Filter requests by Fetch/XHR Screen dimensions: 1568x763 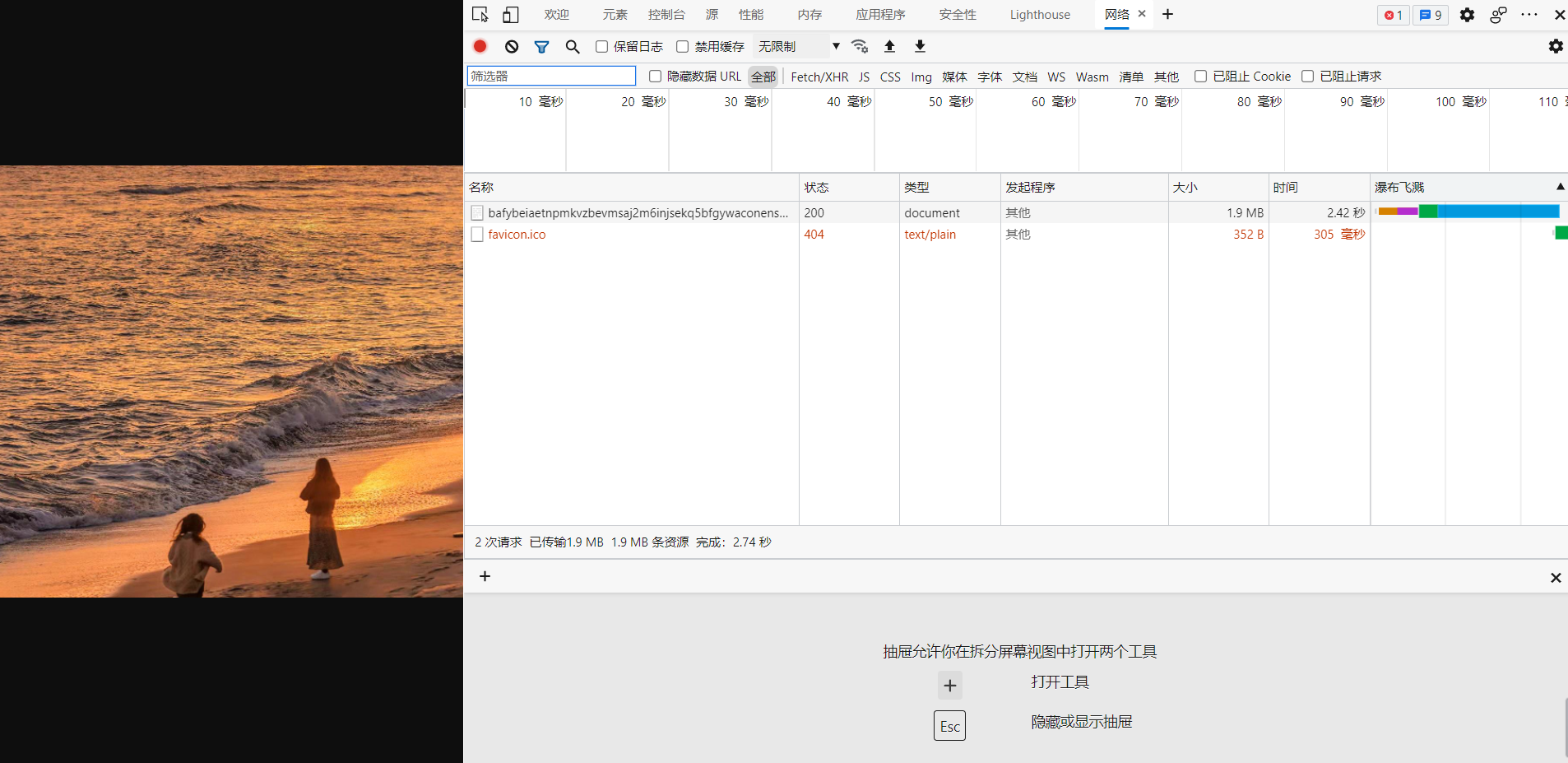[819, 77]
